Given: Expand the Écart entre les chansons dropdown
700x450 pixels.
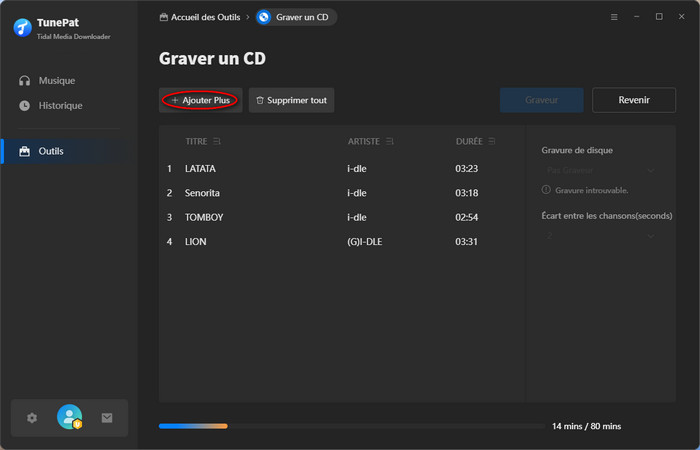Looking at the screenshot, I should point(599,235).
